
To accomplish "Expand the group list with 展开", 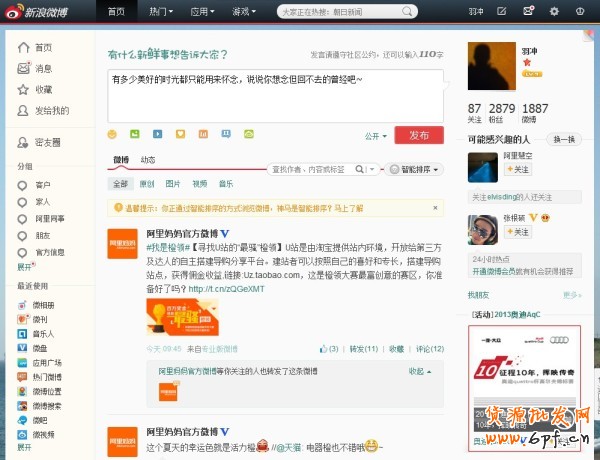I will coord(24,267).
